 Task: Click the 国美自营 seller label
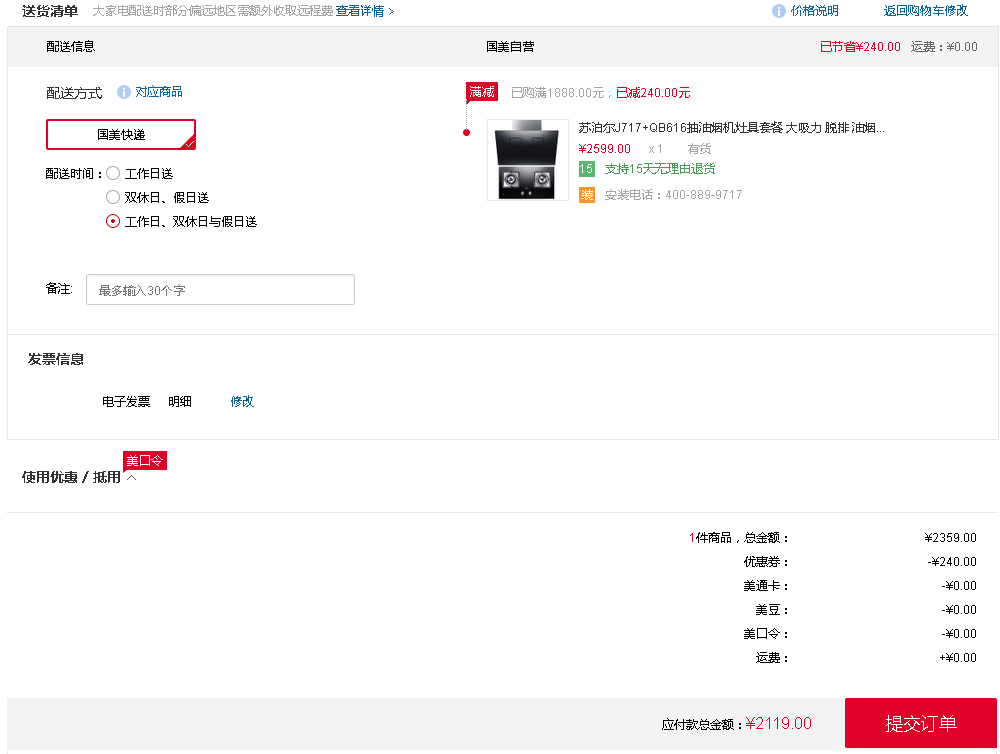[510, 47]
